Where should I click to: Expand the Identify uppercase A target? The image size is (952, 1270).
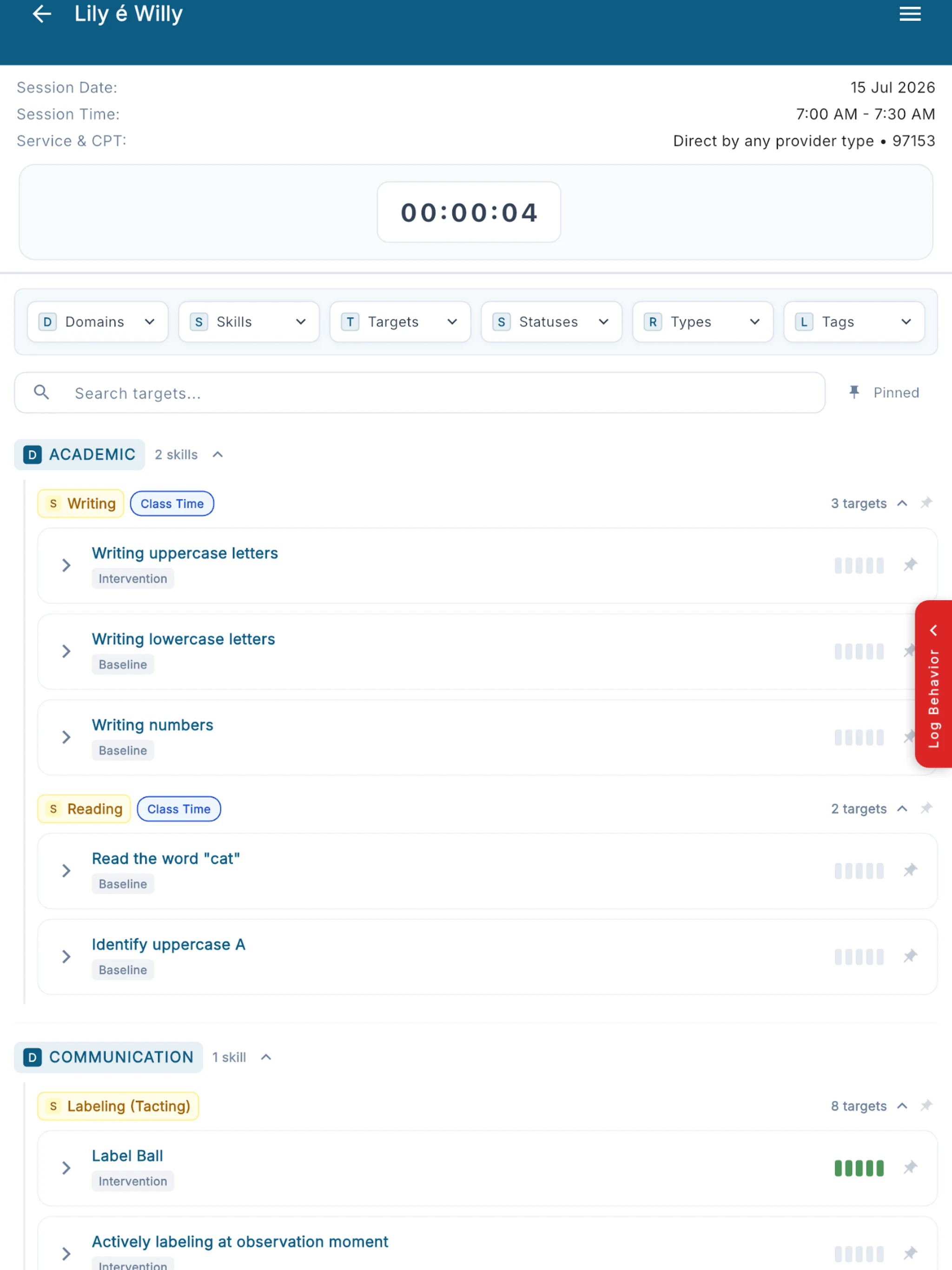coord(66,957)
